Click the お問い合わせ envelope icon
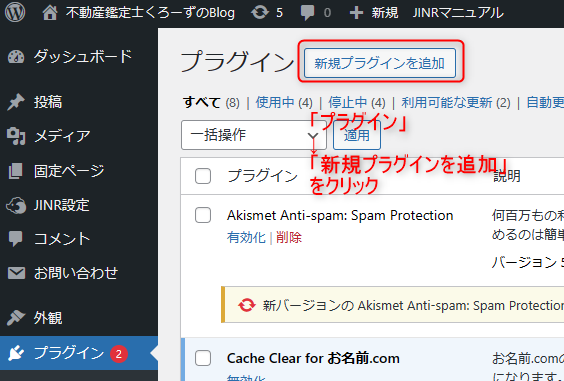Viewport: 564px width, 381px height. (x=16, y=273)
